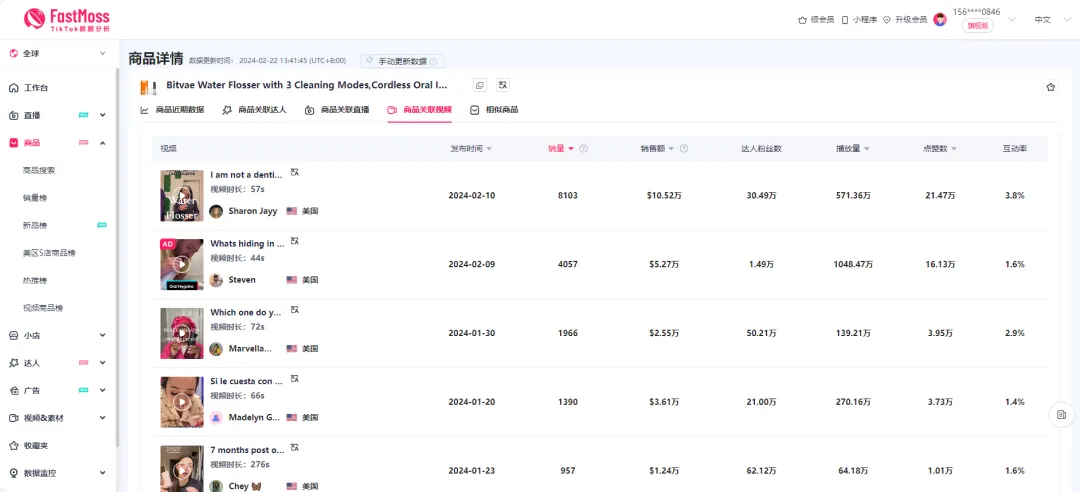The width and height of the screenshot is (1080, 492).
Task: Open the floating document icon at right edge
Action: pyautogui.click(x=1061, y=415)
